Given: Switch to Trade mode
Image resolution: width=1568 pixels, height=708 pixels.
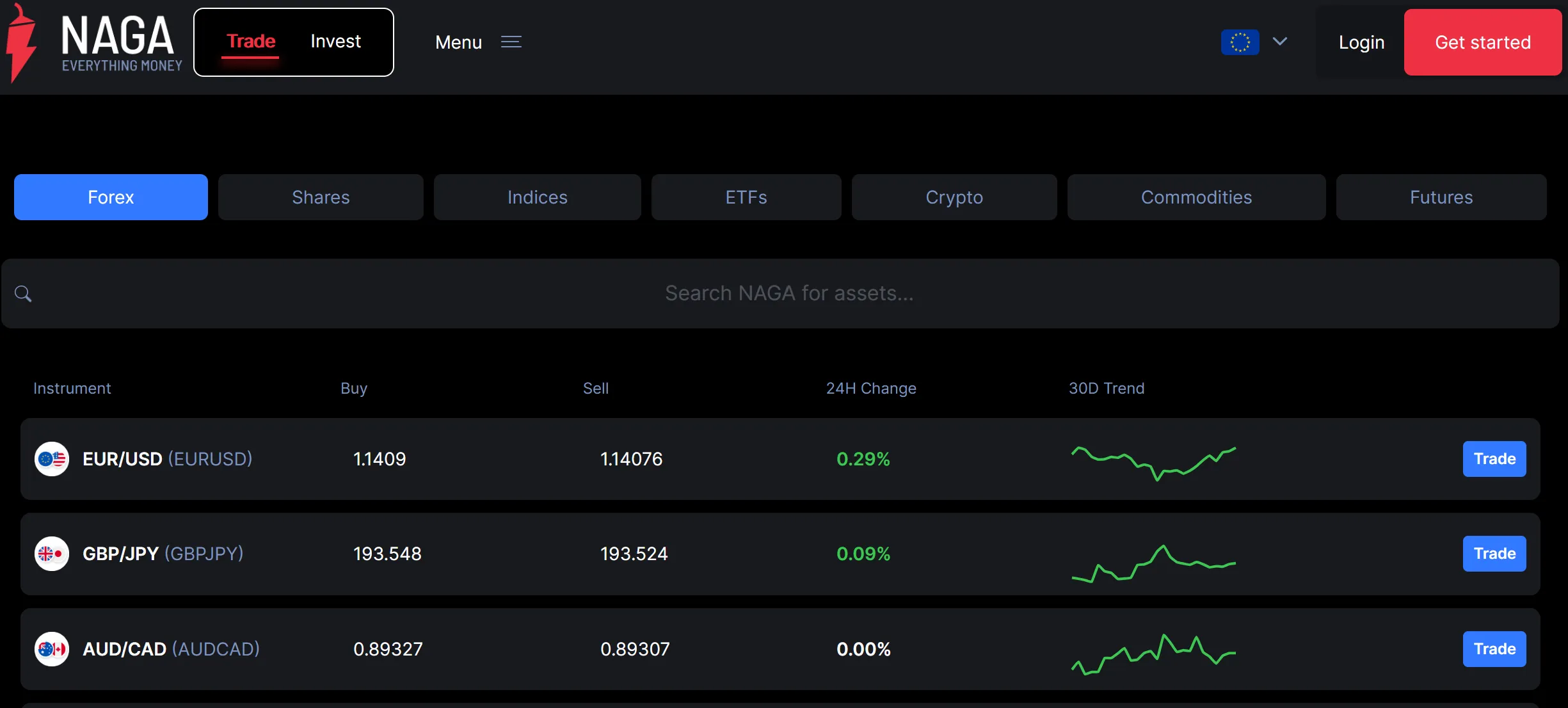Looking at the screenshot, I should click(x=251, y=42).
